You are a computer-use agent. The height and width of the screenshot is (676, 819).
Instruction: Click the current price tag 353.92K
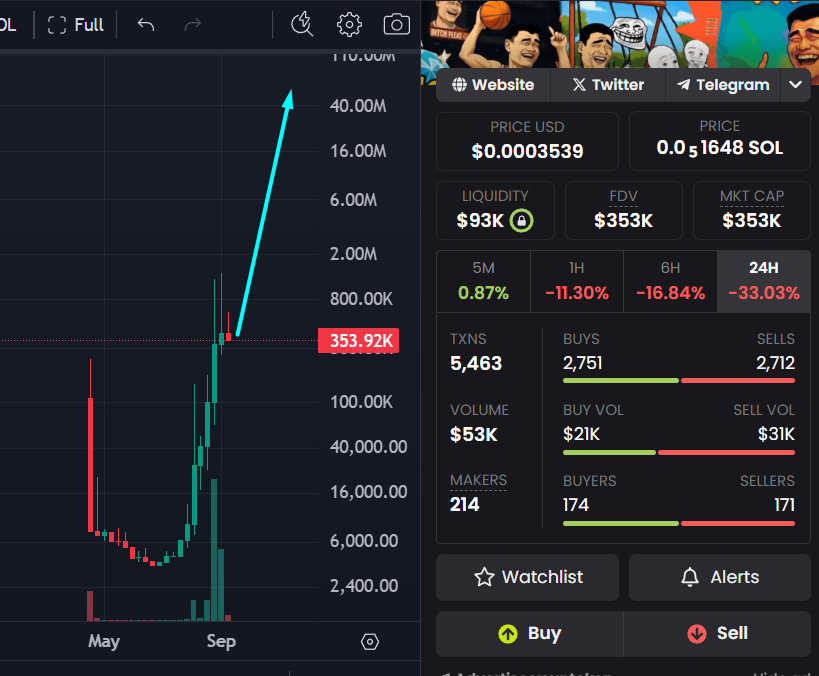[x=358, y=341]
